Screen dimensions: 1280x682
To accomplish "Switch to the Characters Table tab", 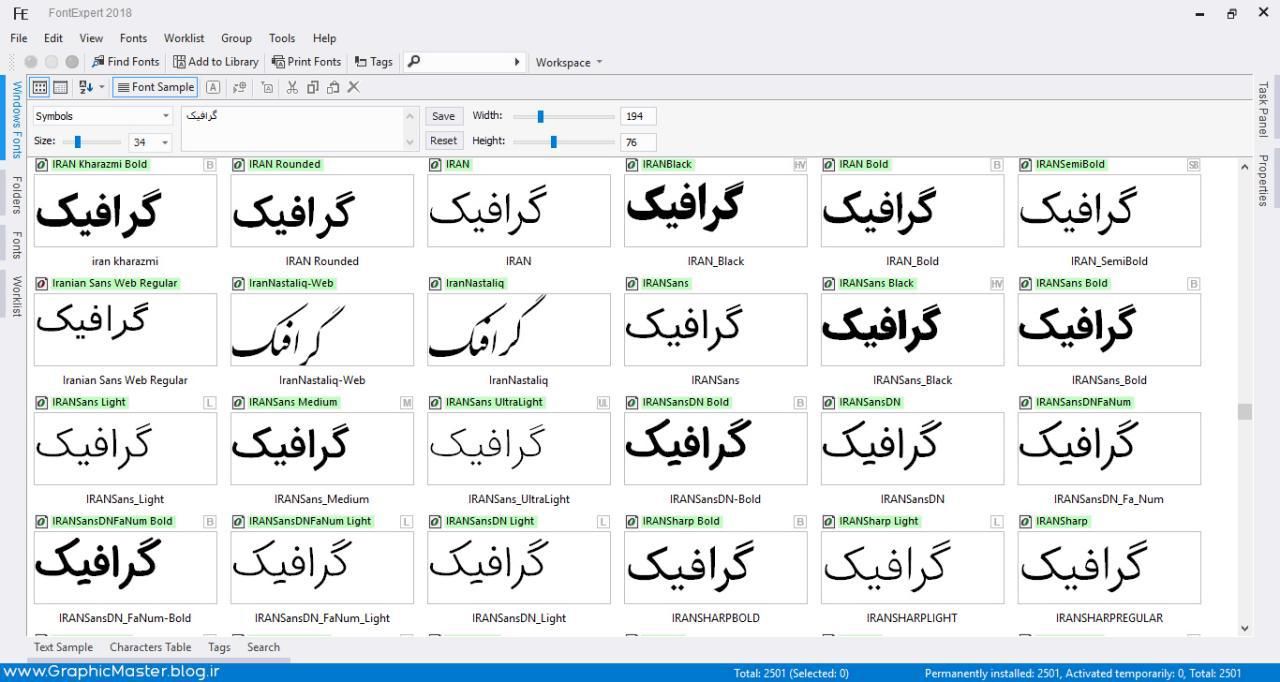I will [x=150, y=647].
